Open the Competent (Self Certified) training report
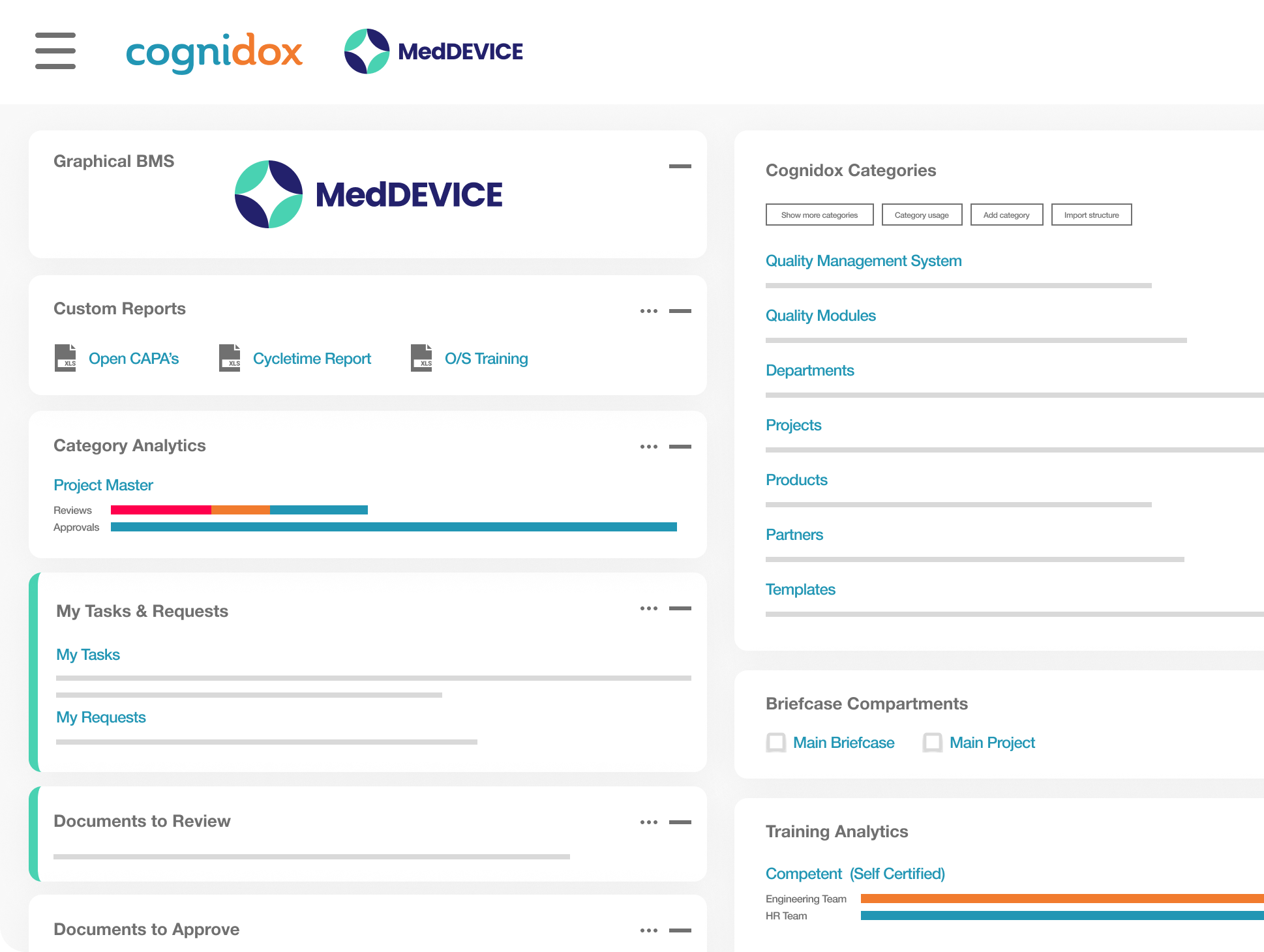Viewport: 1264px width, 952px height. click(855, 874)
